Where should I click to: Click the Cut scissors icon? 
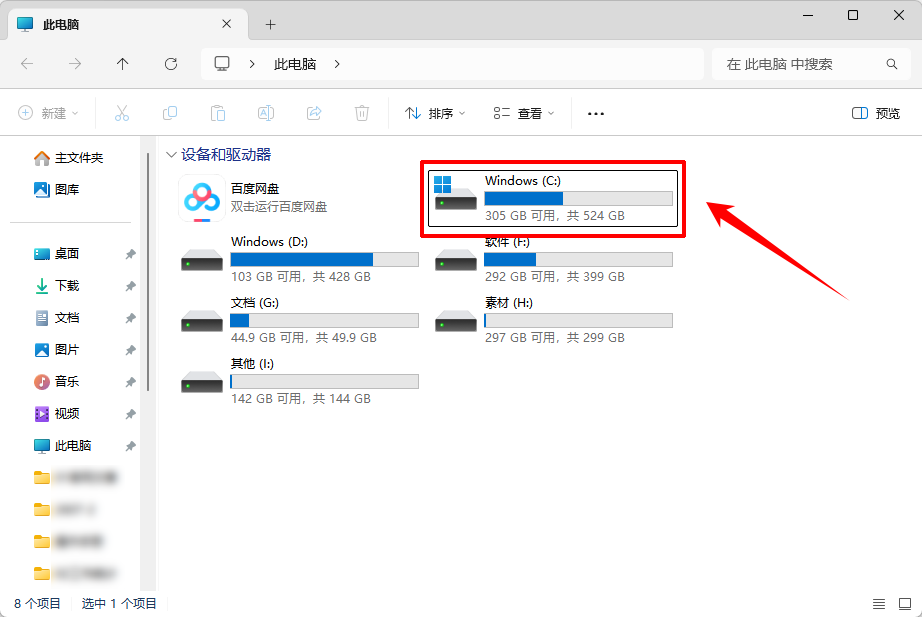coord(122,113)
